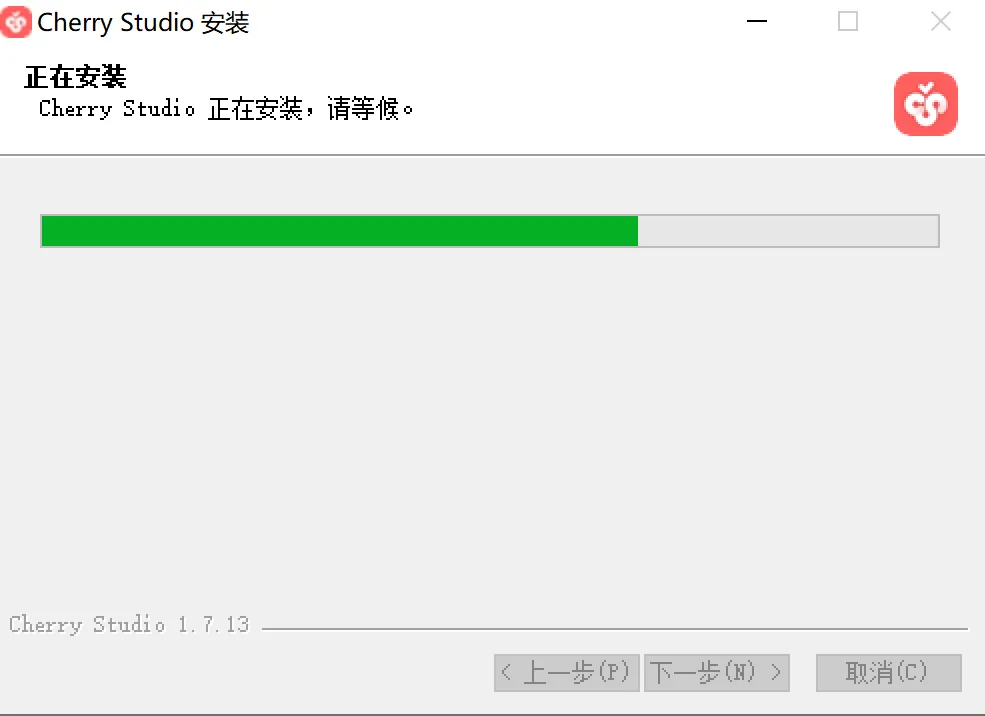This screenshot has height=716, width=985.
Task: Click the Cherry Studio 1.7.13 version label
Action: [129, 624]
